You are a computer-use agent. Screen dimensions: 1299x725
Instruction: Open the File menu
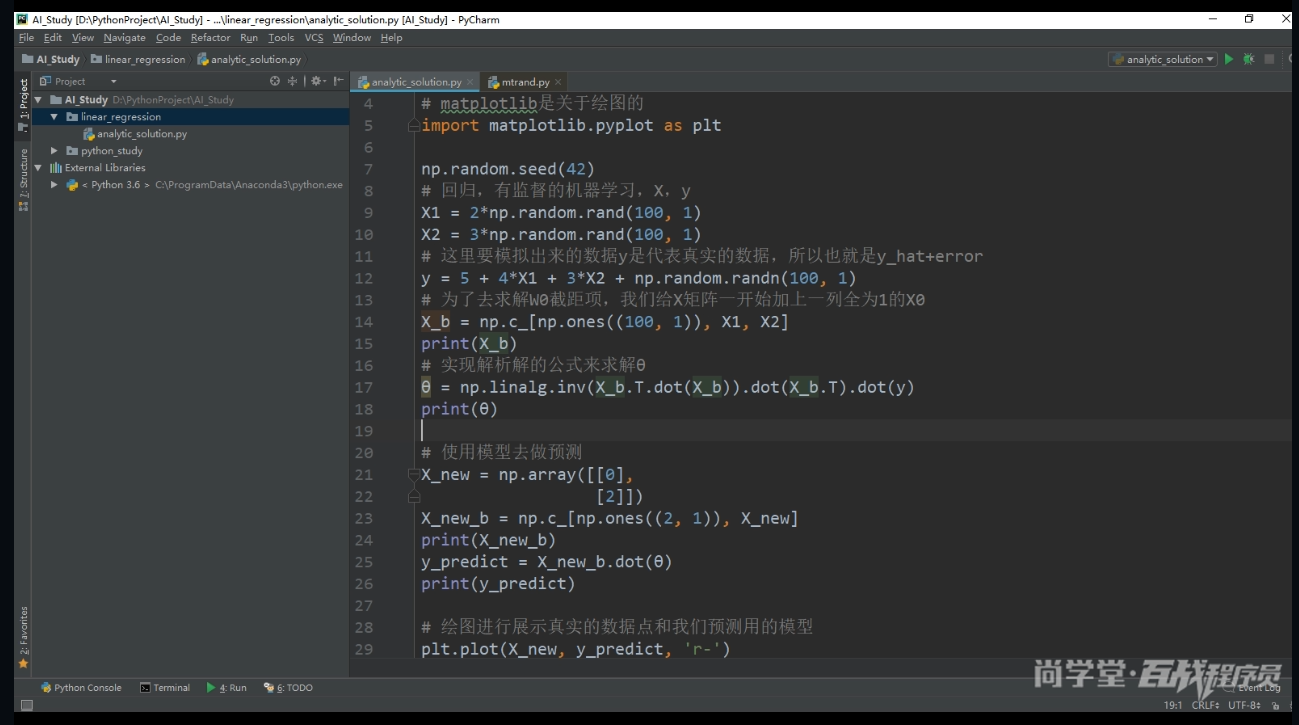pos(26,38)
